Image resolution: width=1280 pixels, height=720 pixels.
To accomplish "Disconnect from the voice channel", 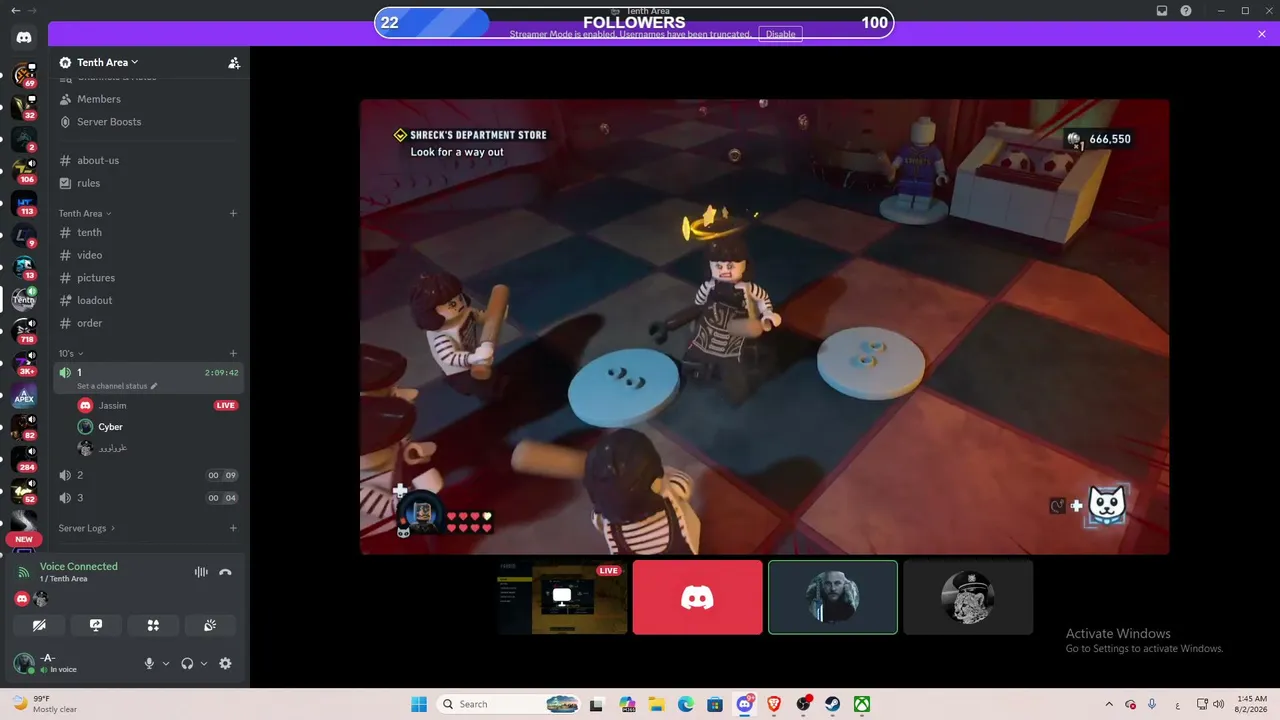I will point(225,572).
